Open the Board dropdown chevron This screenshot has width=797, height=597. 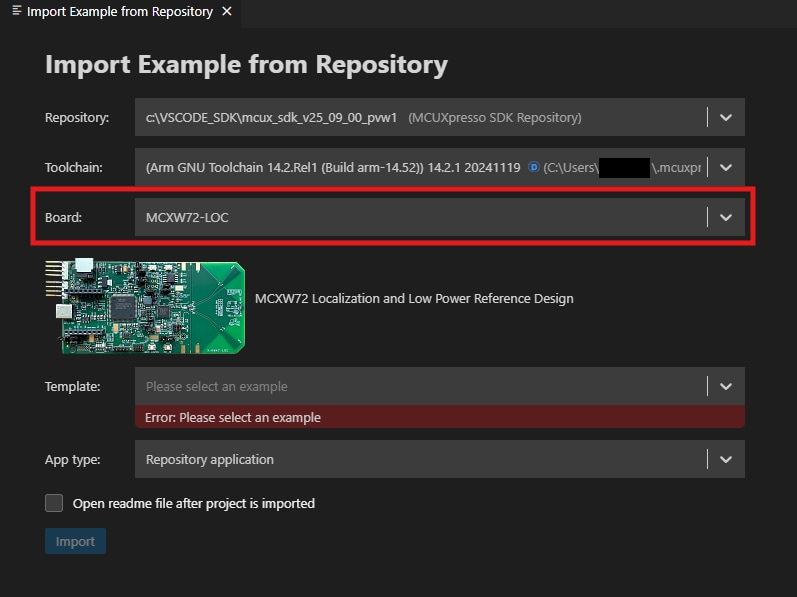pos(726,217)
